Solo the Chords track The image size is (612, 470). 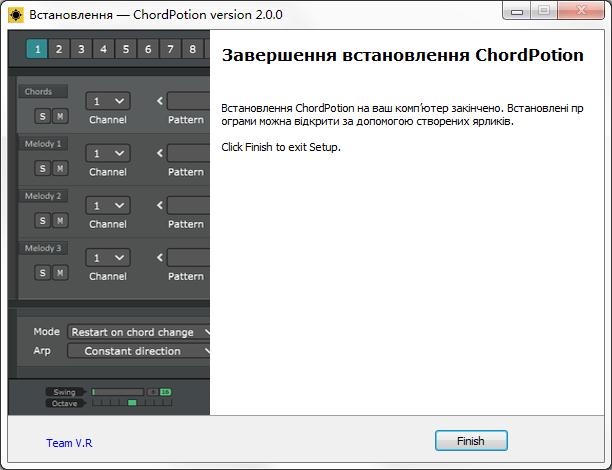tap(43, 116)
